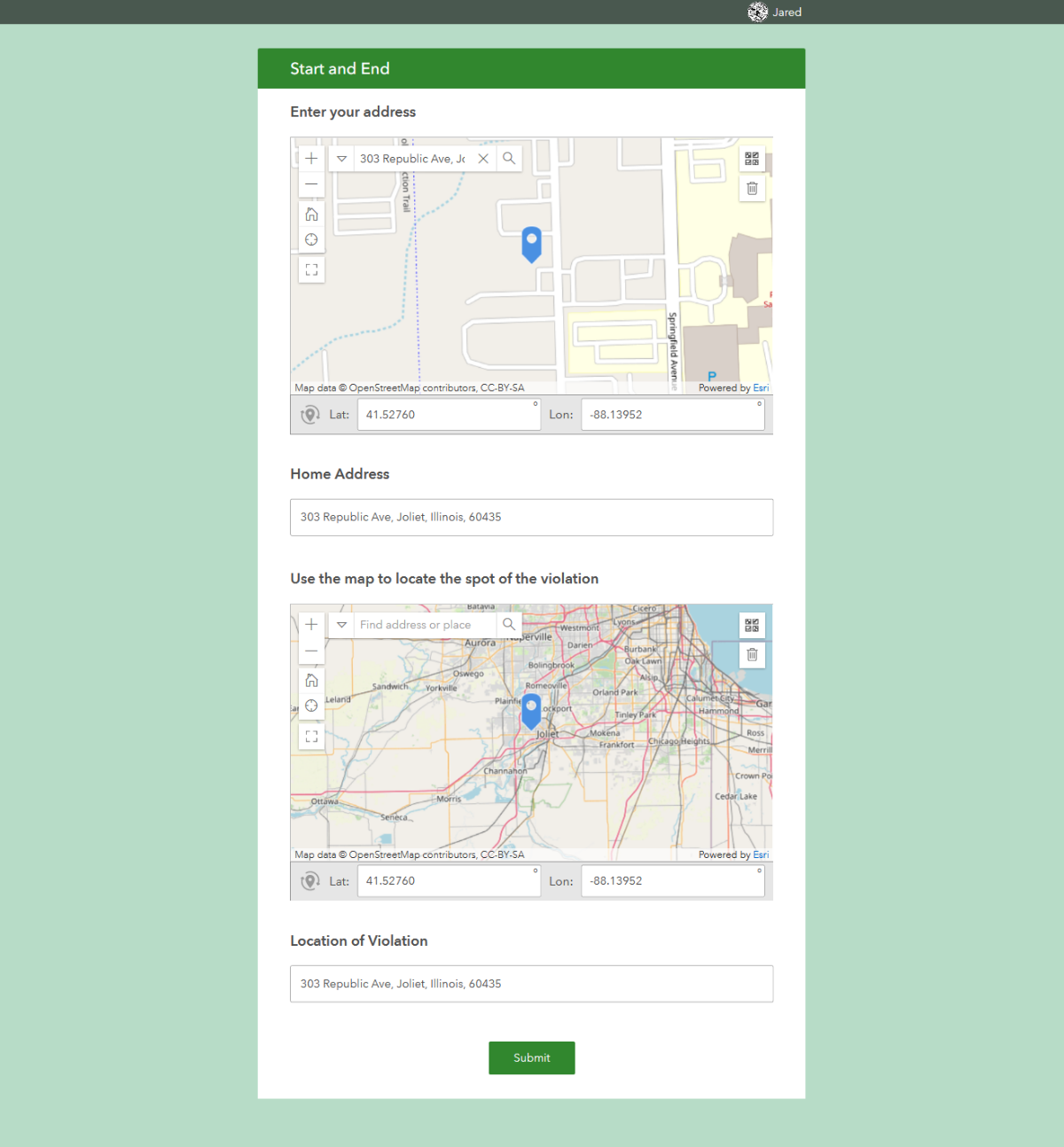Zoom in on the address map
1064x1147 pixels.
click(311, 158)
